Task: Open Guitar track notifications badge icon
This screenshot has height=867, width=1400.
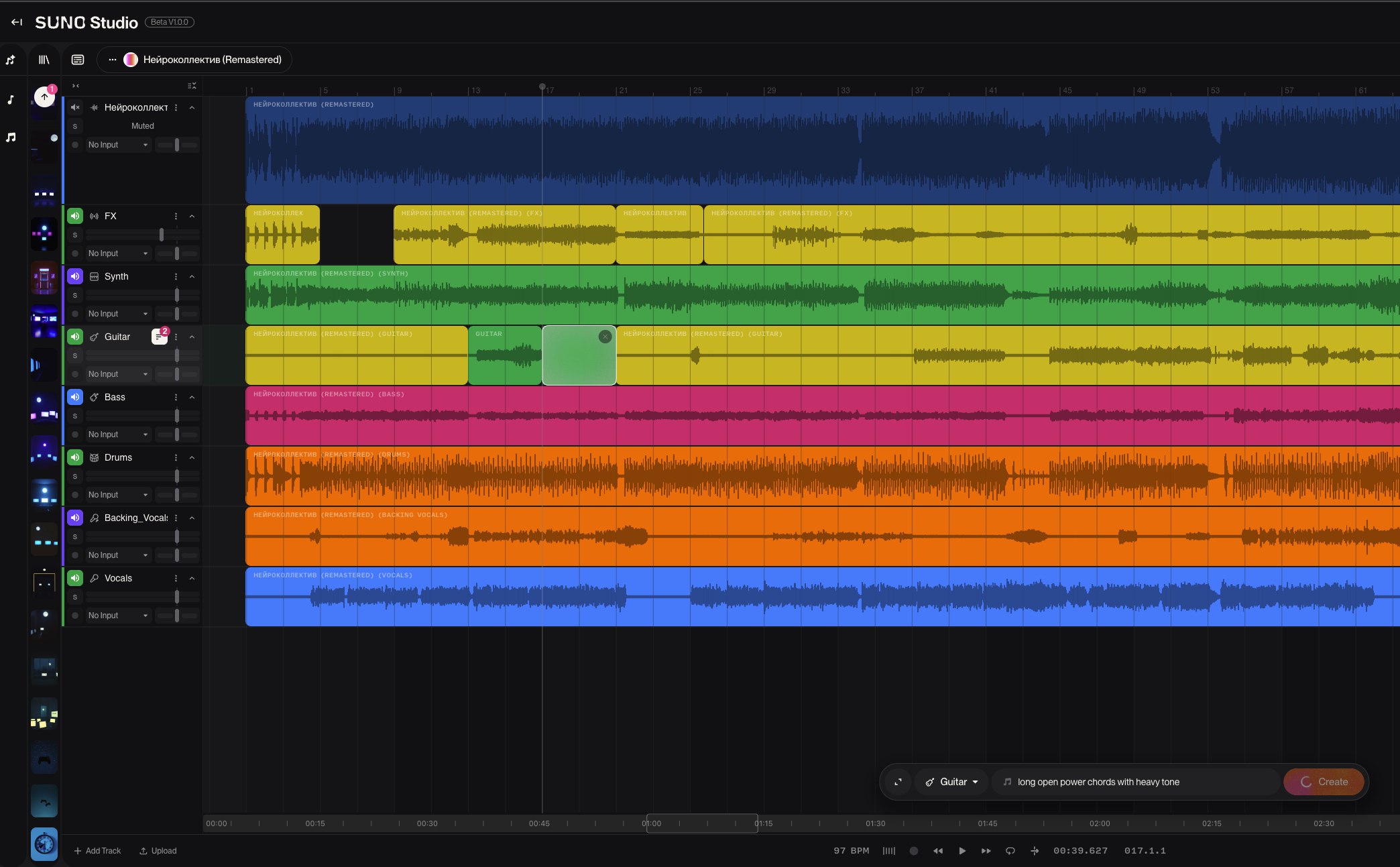Action: [160, 337]
